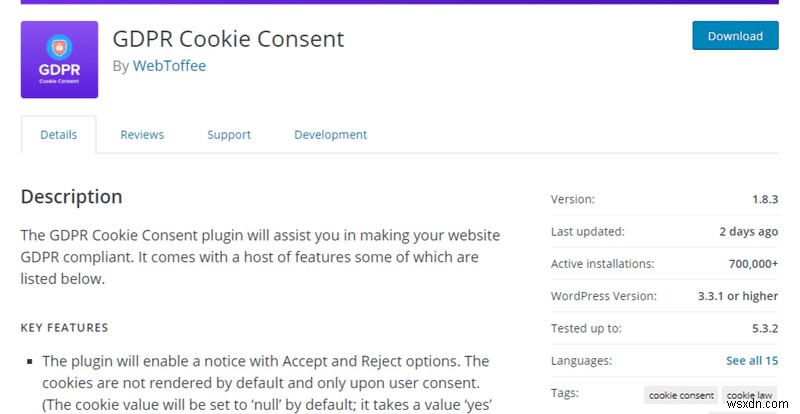Image resolution: width=800 pixels, height=414 pixels.
Task: Click the Description heading
Action: click(71, 196)
